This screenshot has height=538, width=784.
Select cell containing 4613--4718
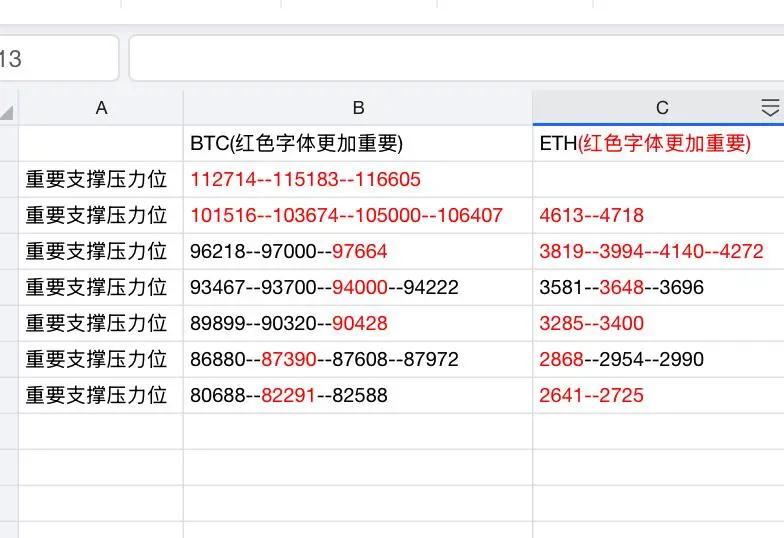(x=658, y=216)
